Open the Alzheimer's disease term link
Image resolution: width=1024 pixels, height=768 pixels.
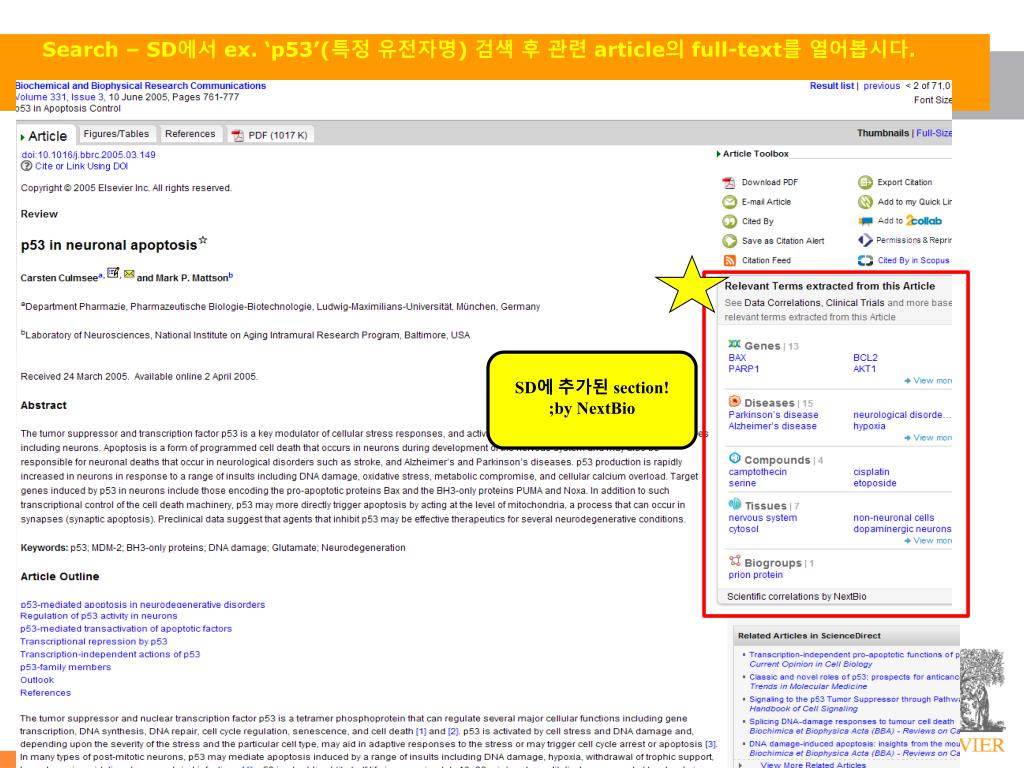[773, 426]
